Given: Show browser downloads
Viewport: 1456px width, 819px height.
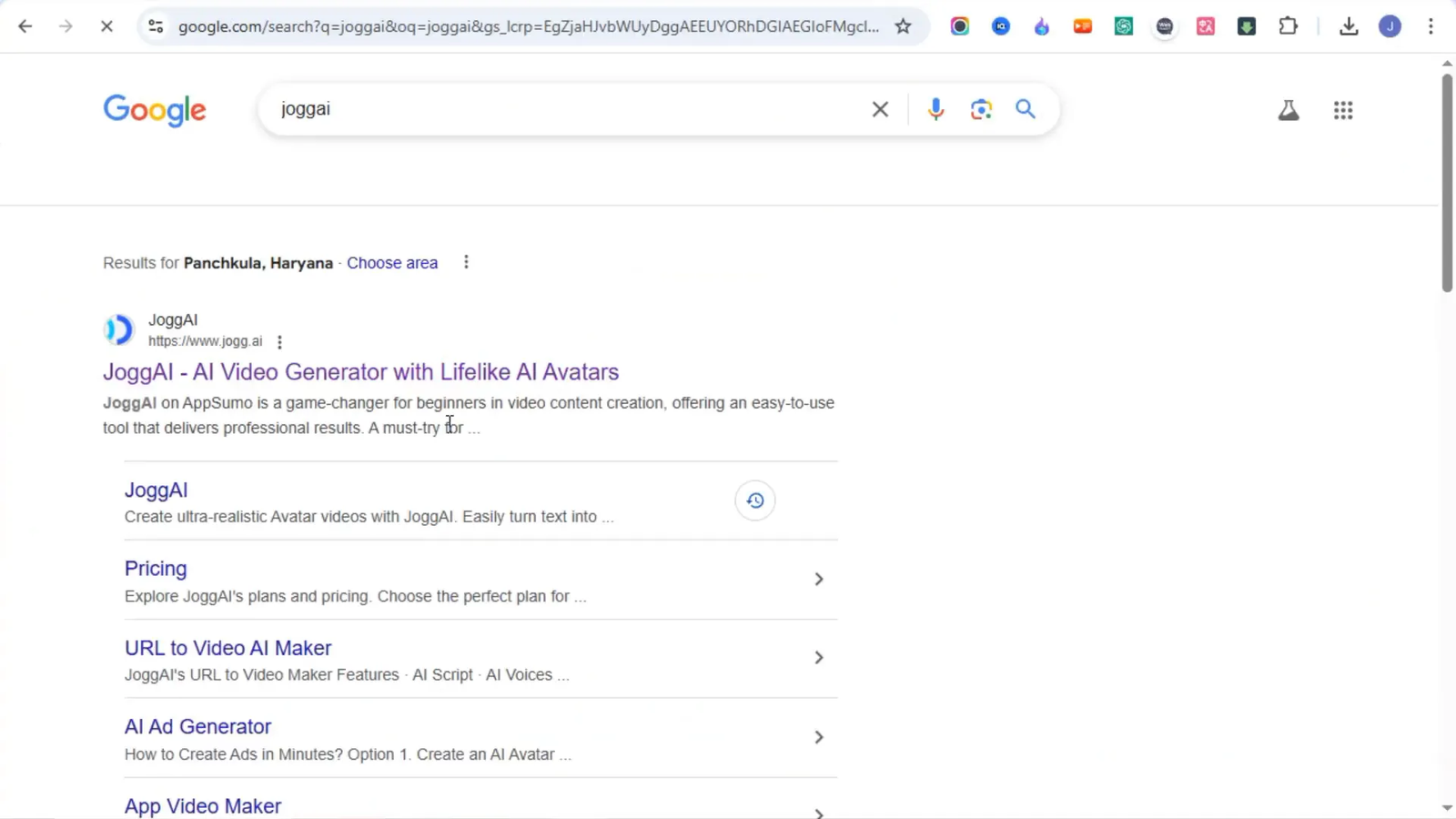Looking at the screenshot, I should pyautogui.click(x=1349, y=26).
